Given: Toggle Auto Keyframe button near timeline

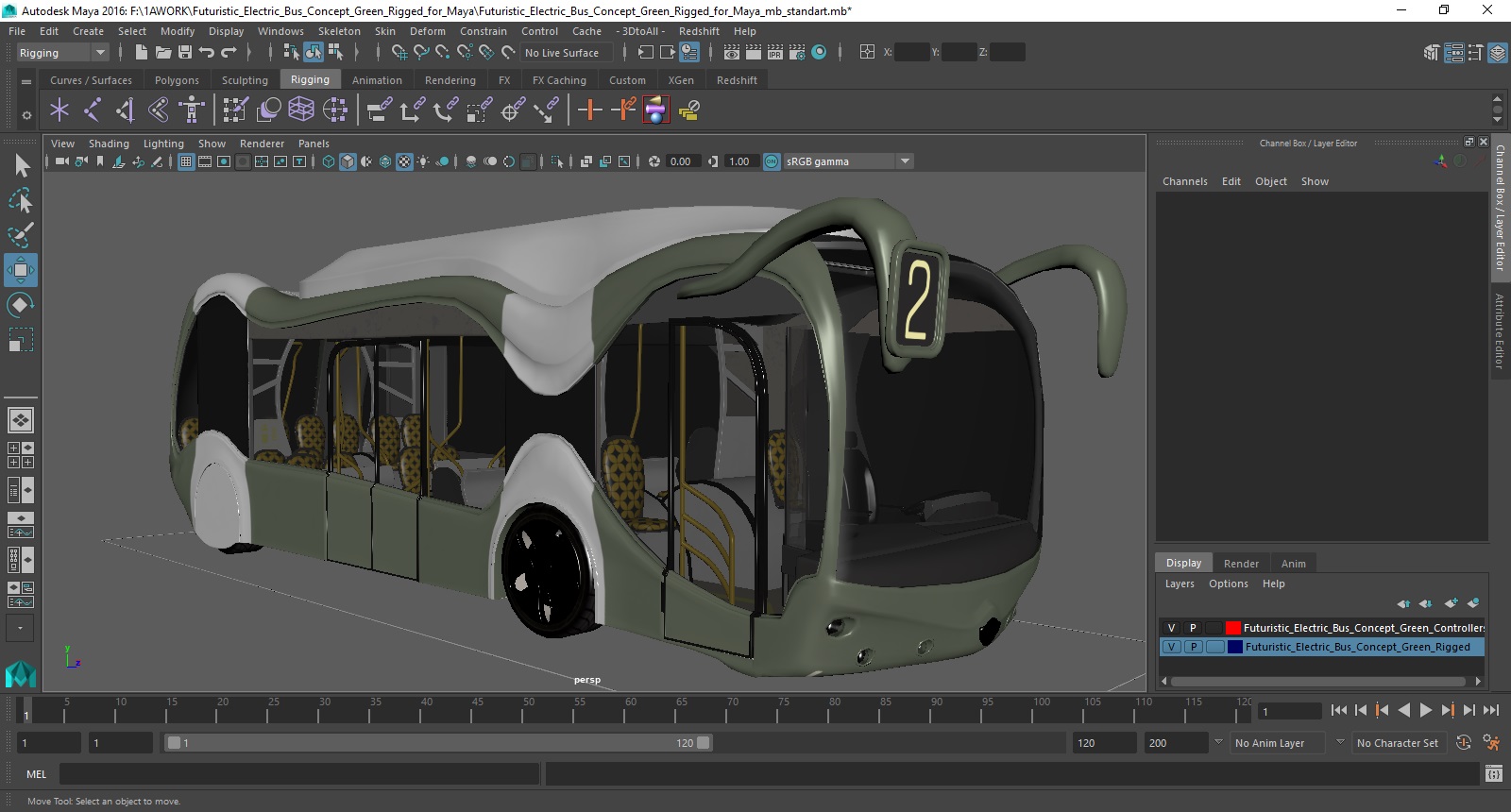Looking at the screenshot, I should pyautogui.click(x=1463, y=743).
